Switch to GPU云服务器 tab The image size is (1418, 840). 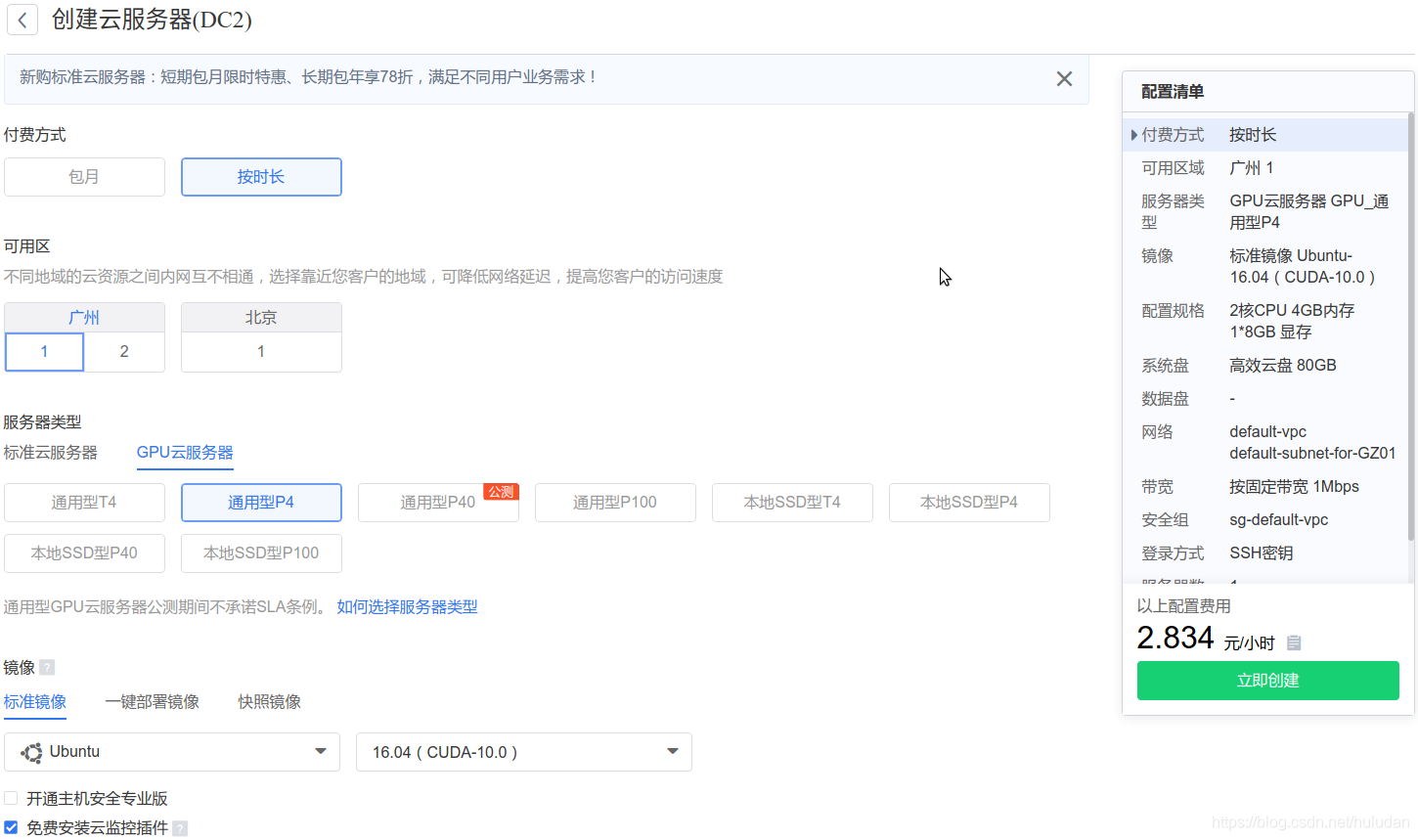(185, 452)
